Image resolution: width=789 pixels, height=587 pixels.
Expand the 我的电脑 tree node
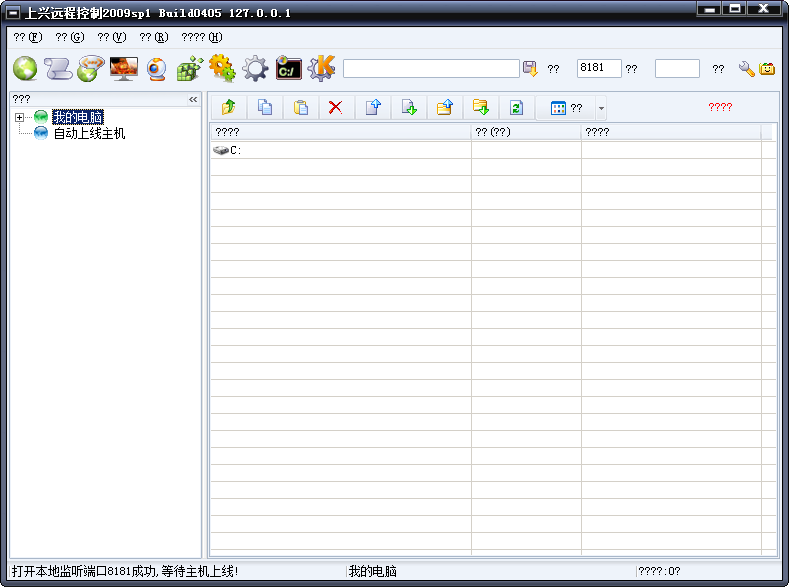20,118
